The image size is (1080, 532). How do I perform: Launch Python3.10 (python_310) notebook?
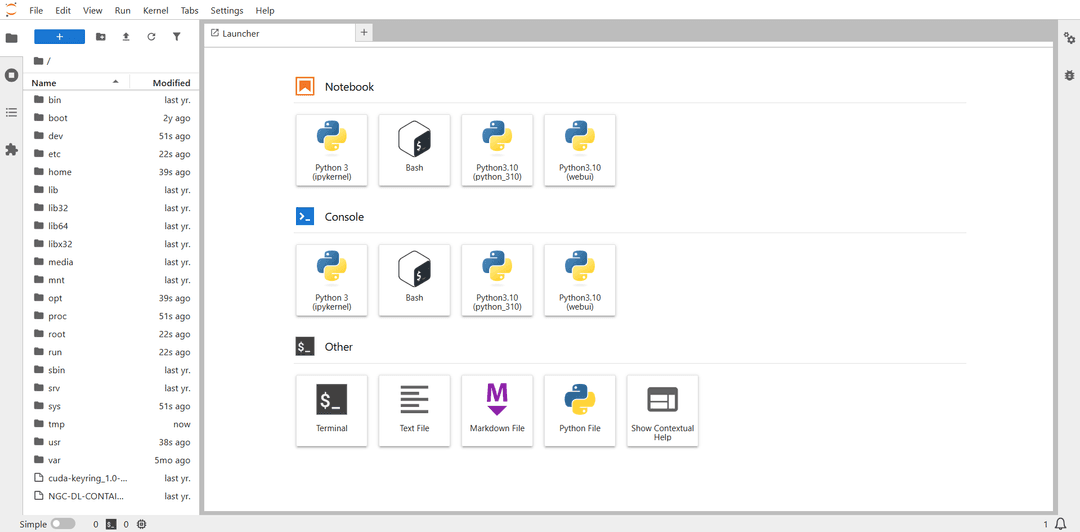coord(497,150)
